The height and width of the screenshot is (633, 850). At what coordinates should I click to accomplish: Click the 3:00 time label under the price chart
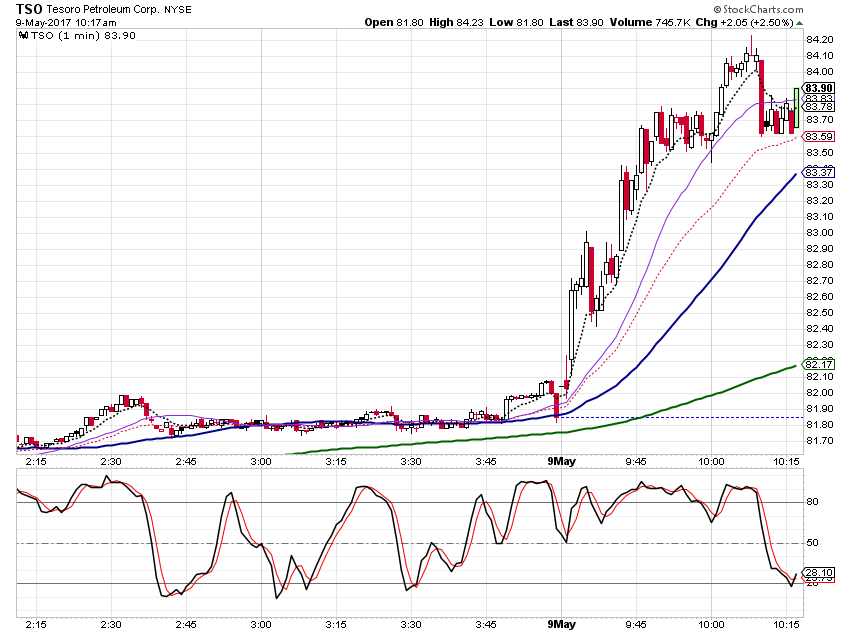261,462
